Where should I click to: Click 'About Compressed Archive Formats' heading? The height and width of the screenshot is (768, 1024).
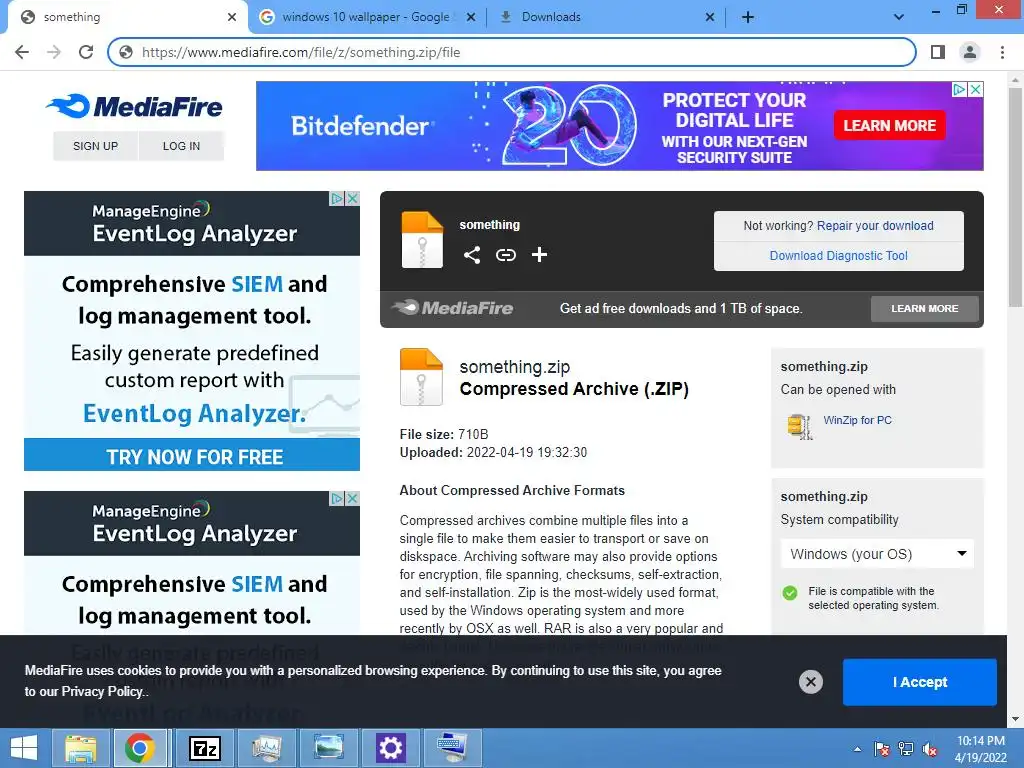click(x=512, y=490)
